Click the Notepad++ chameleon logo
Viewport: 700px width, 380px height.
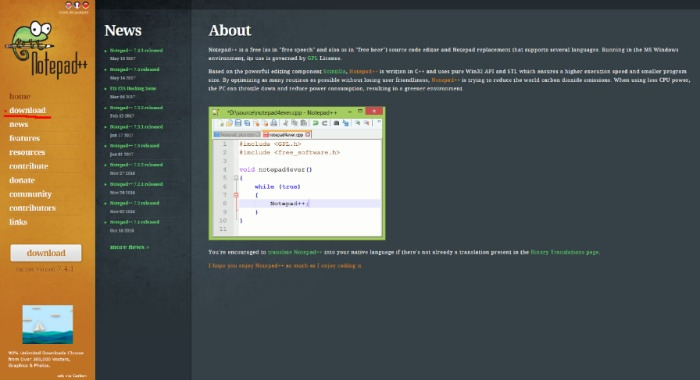pyautogui.click(x=46, y=49)
